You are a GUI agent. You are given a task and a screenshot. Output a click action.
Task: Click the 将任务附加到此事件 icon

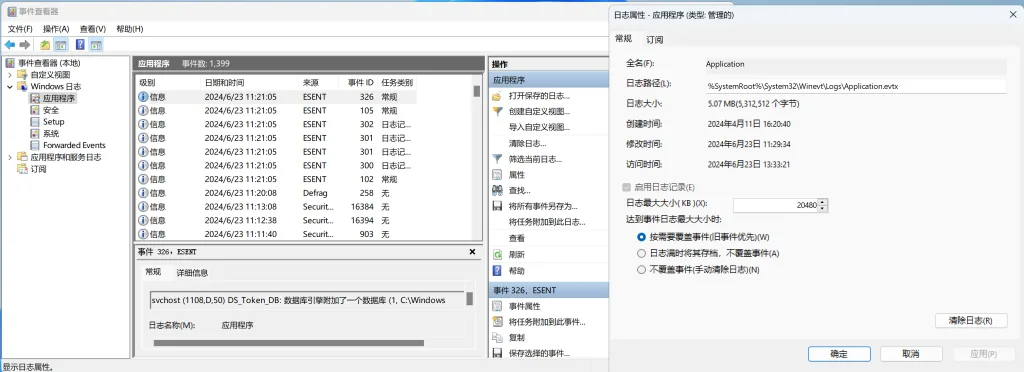(x=497, y=322)
